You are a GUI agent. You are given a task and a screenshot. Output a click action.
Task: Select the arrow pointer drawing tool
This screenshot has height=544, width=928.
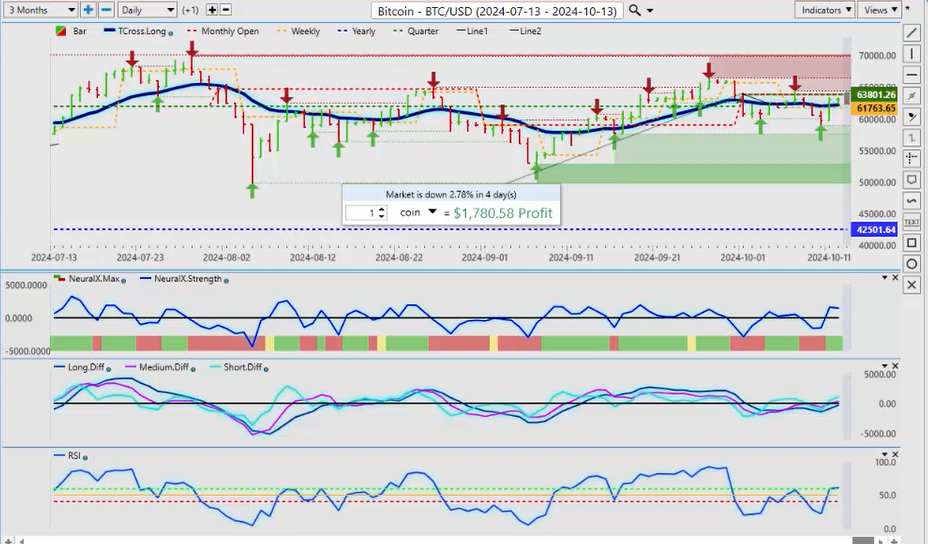[x=911, y=117]
